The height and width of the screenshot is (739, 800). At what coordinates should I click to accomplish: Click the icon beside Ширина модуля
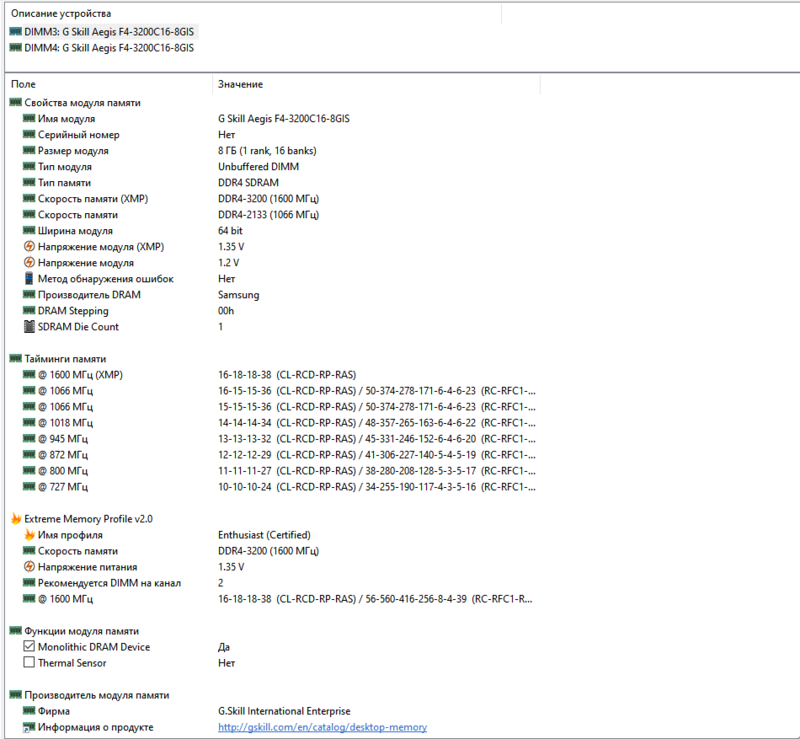tap(29, 231)
